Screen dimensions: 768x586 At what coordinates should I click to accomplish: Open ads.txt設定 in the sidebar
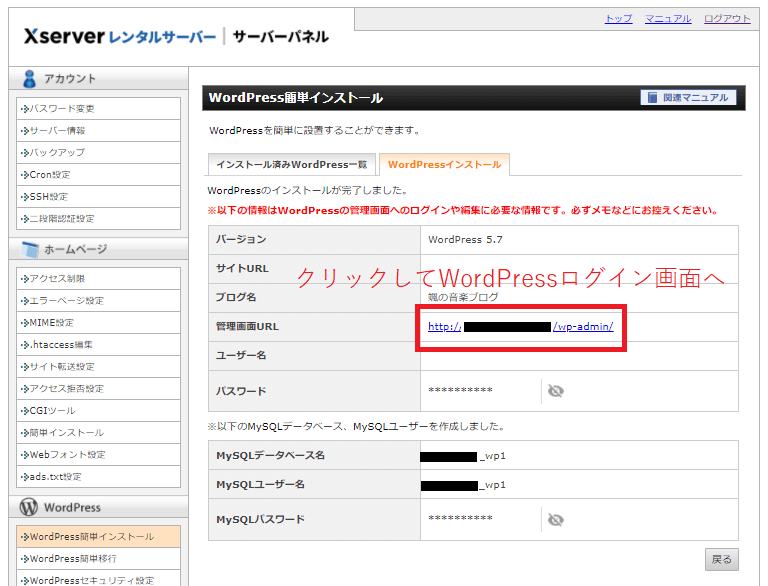[x=98, y=477]
